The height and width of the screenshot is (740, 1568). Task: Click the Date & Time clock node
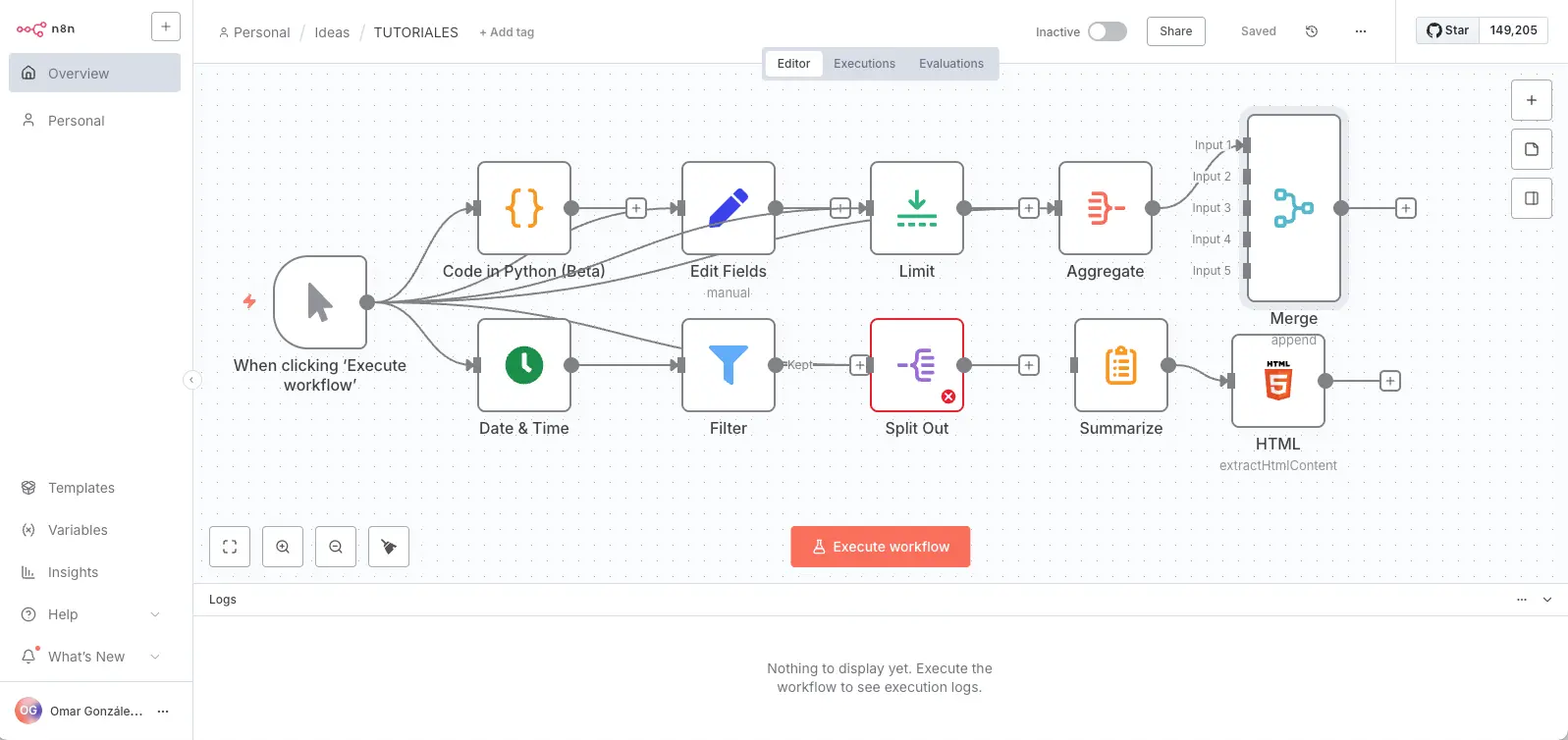point(523,365)
